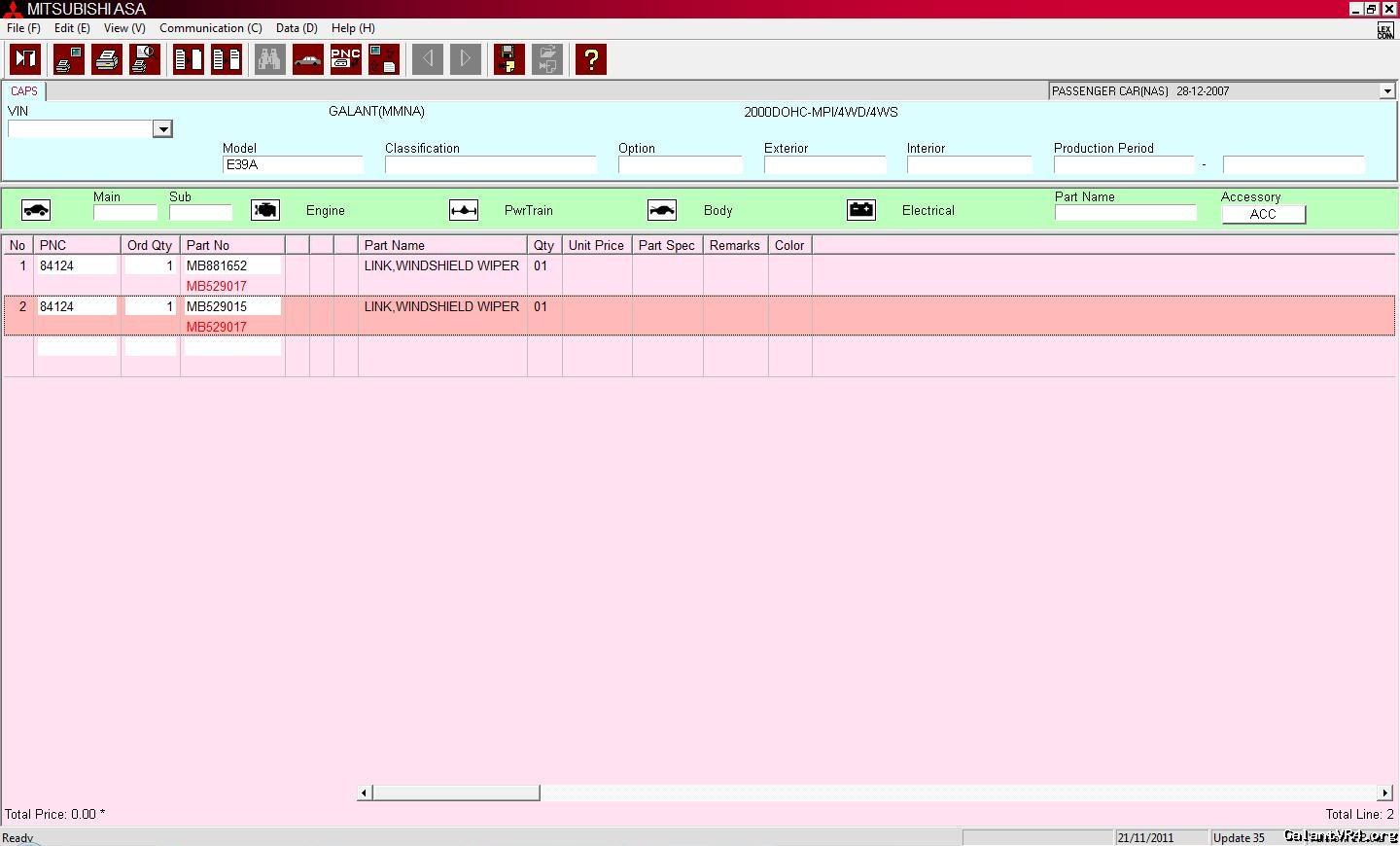1400x846 pixels.
Task: Select the CAPS tab
Action: tap(24, 91)
